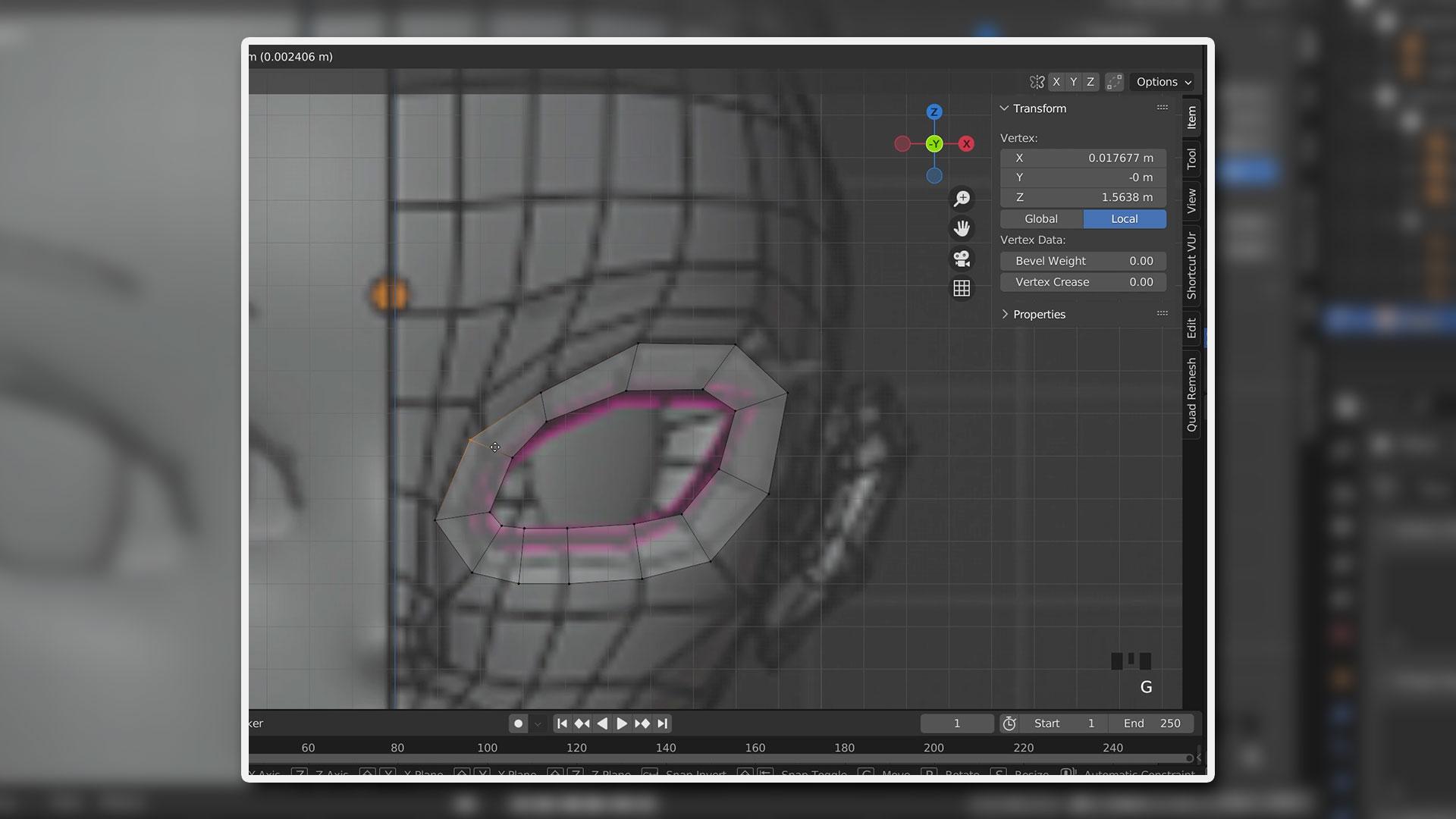The height and width of the screenshot is (819, 1456).
Task: Click the stopwatch auto-keying icon in the timeline
Action: (x=1009, y=723)
